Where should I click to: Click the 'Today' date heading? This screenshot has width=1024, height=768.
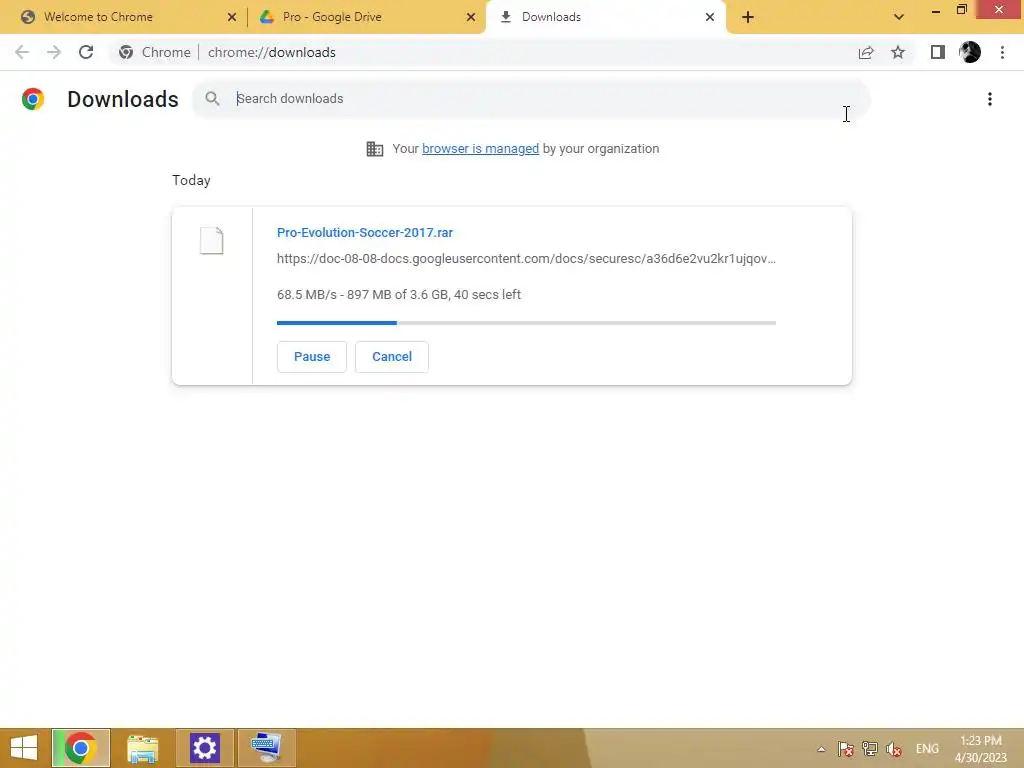pyautogui.click(x=191, y=180)
